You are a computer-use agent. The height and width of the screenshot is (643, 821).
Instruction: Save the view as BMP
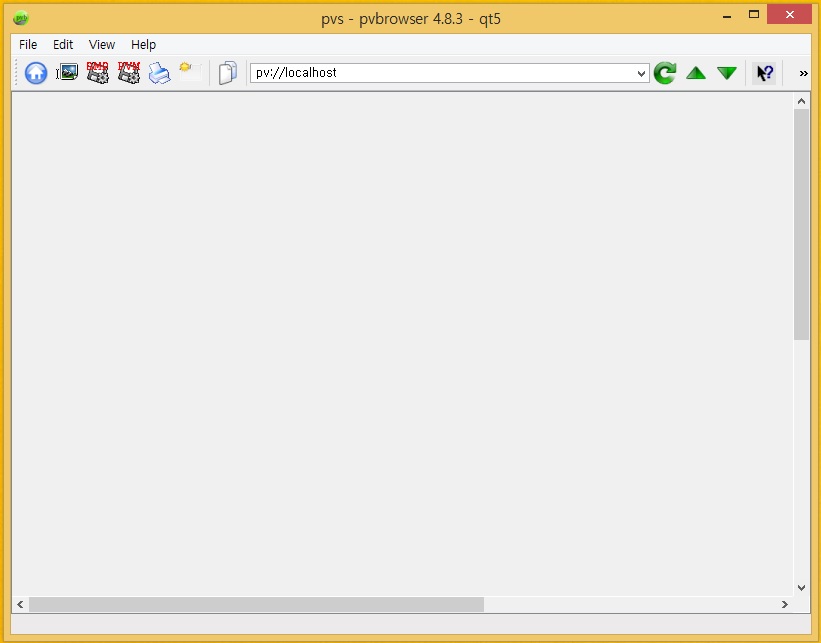point(97,72)
